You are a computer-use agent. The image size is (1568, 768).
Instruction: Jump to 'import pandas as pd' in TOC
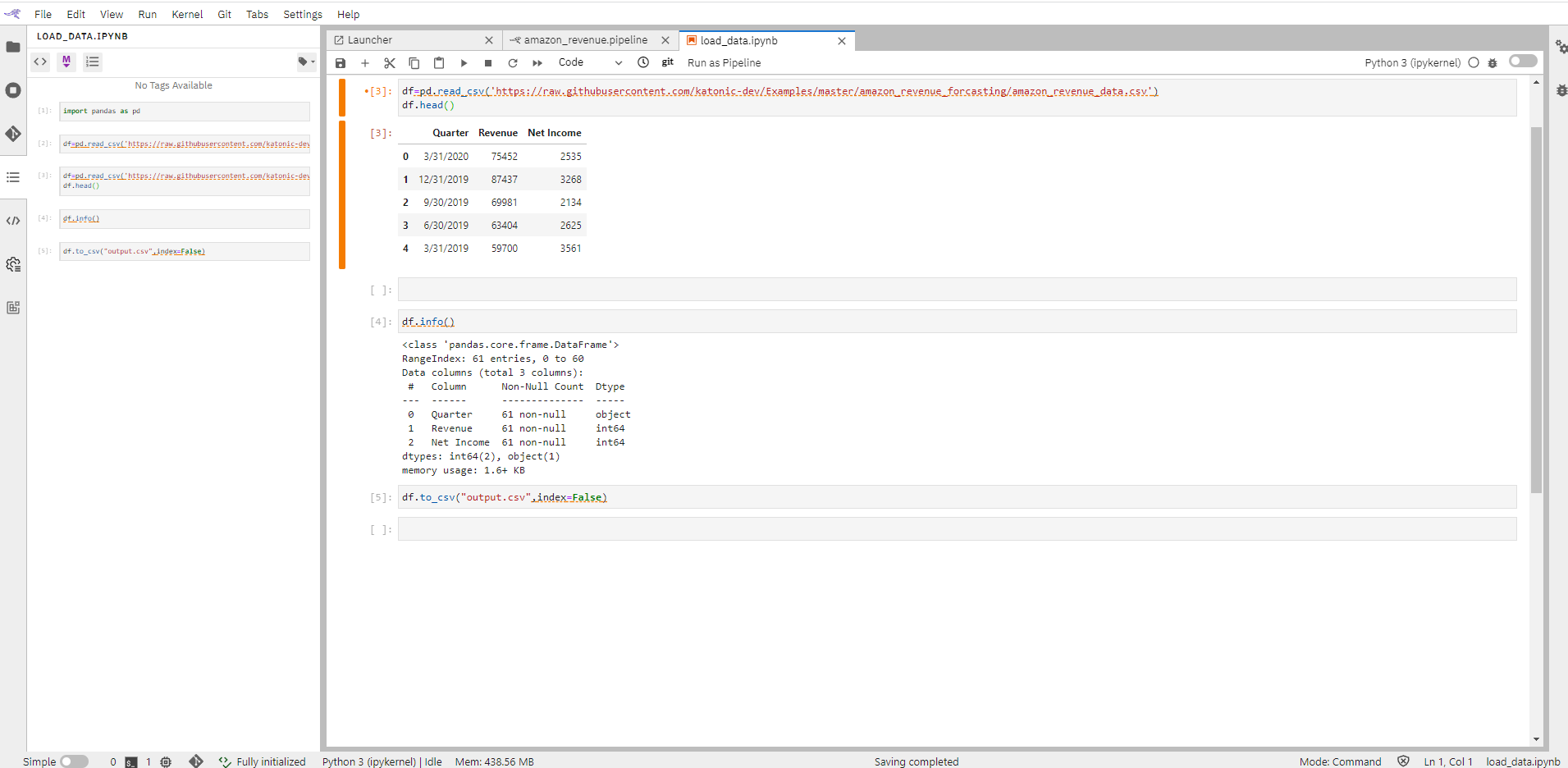click(185, 111)
